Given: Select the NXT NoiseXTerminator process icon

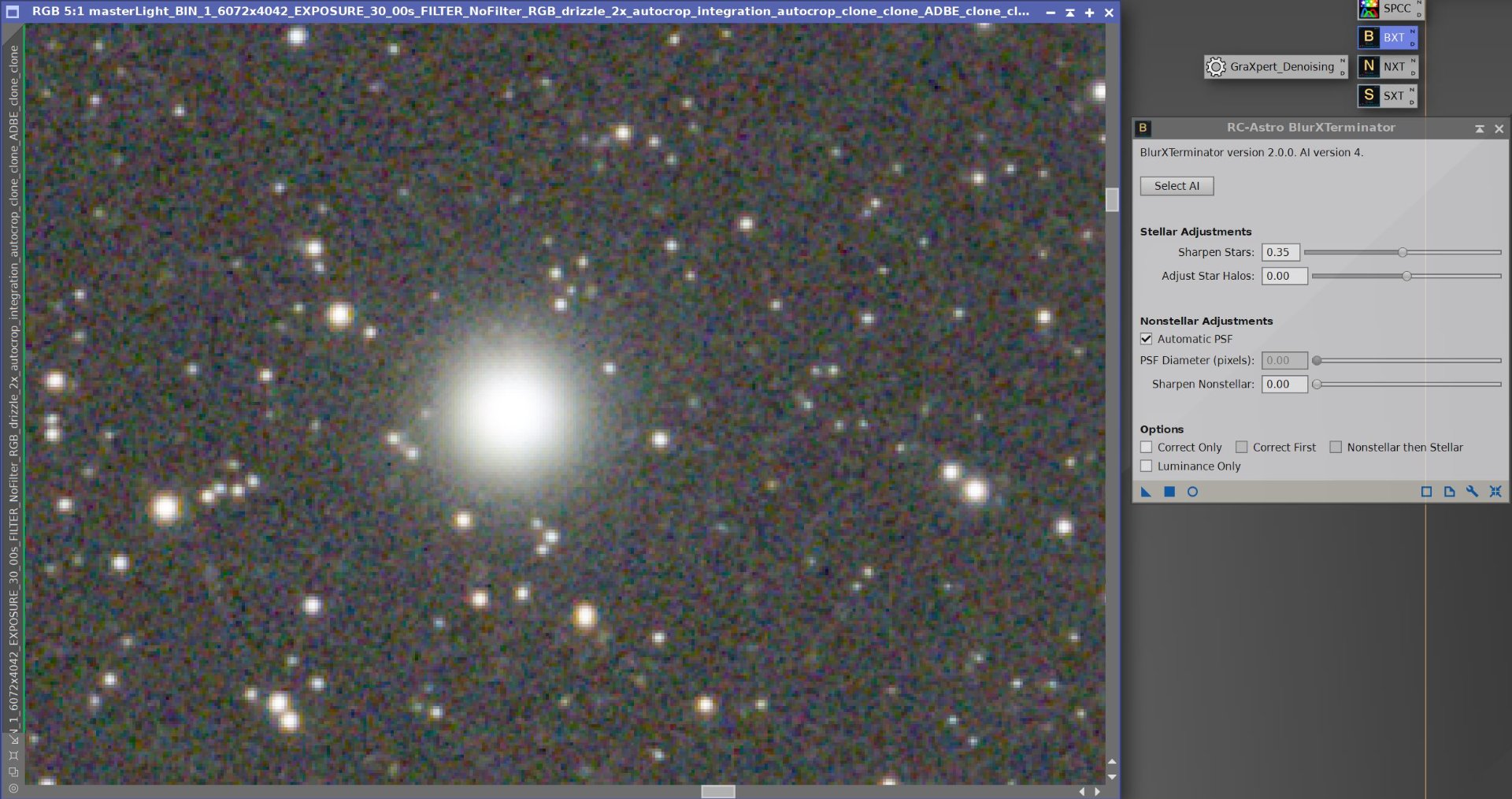Looking at the screenshot, I should pos(1386,66).
